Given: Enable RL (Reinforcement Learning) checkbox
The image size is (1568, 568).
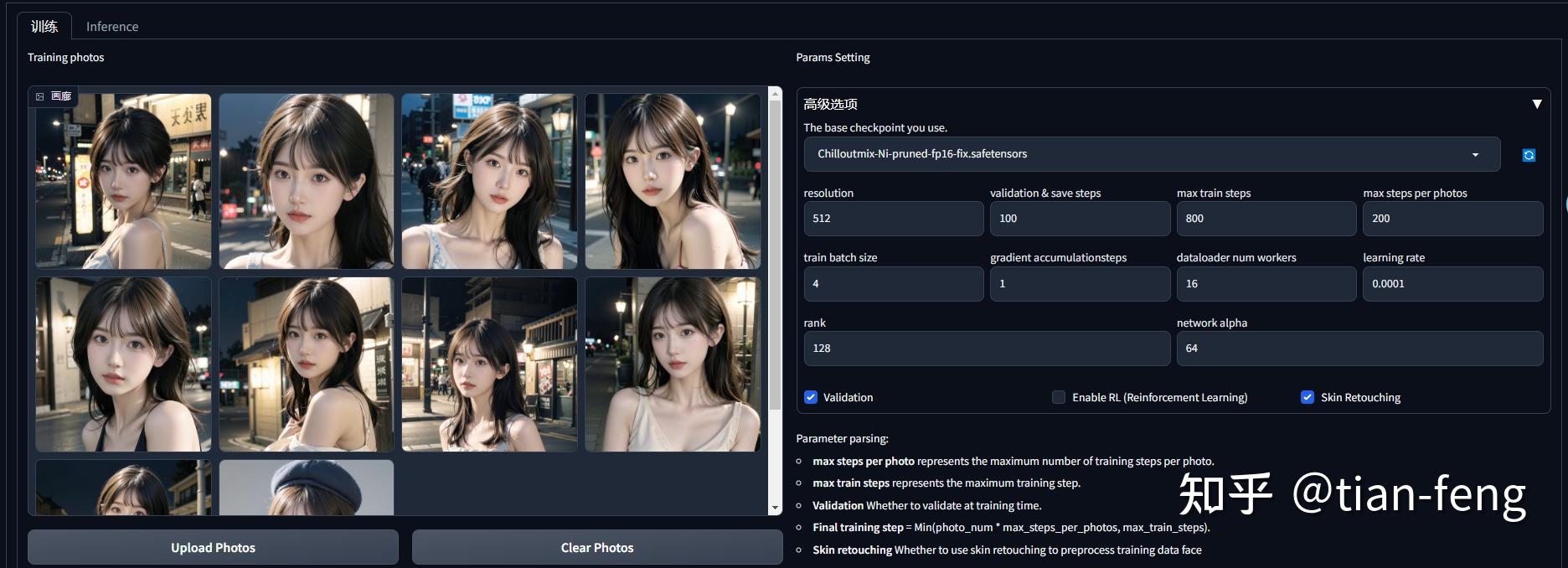Looking at the screenshot, I should pyautogui.click(x=1059, y=397).
